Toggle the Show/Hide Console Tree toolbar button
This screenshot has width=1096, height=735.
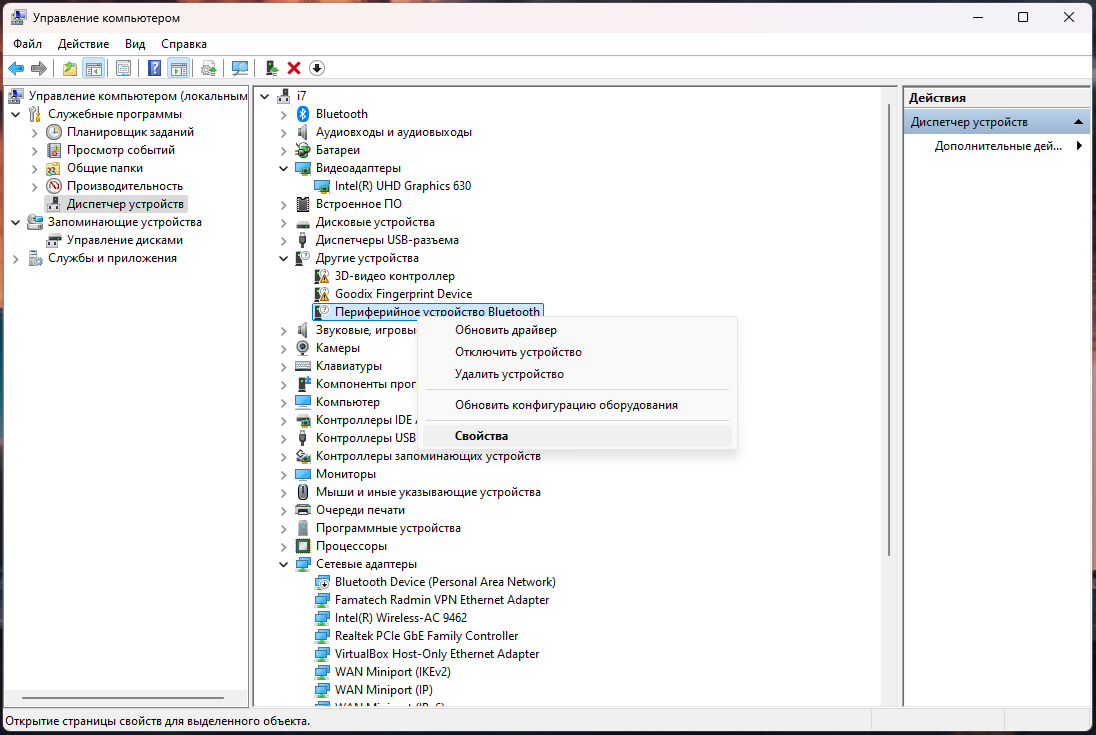[x=94, y=68]
